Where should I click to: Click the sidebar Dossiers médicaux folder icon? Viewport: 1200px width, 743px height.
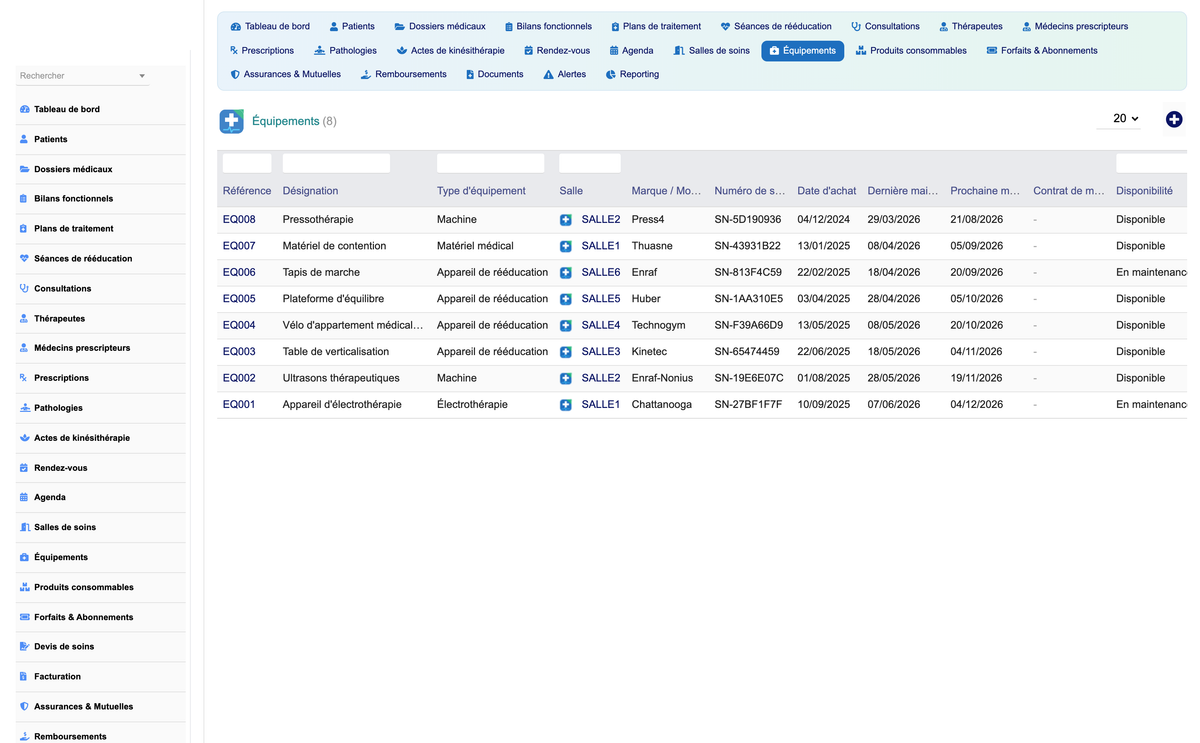pos(24,169)
